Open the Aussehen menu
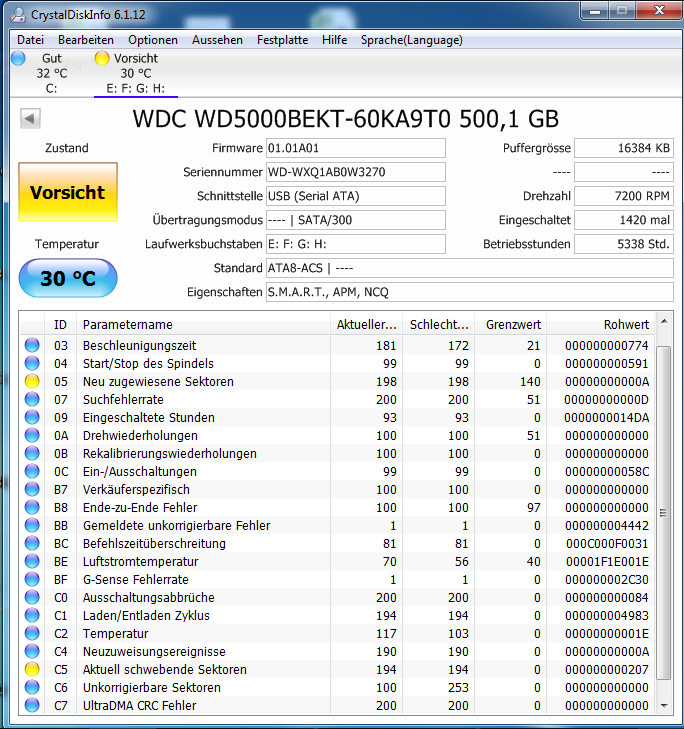 click(x=217, y=40)
